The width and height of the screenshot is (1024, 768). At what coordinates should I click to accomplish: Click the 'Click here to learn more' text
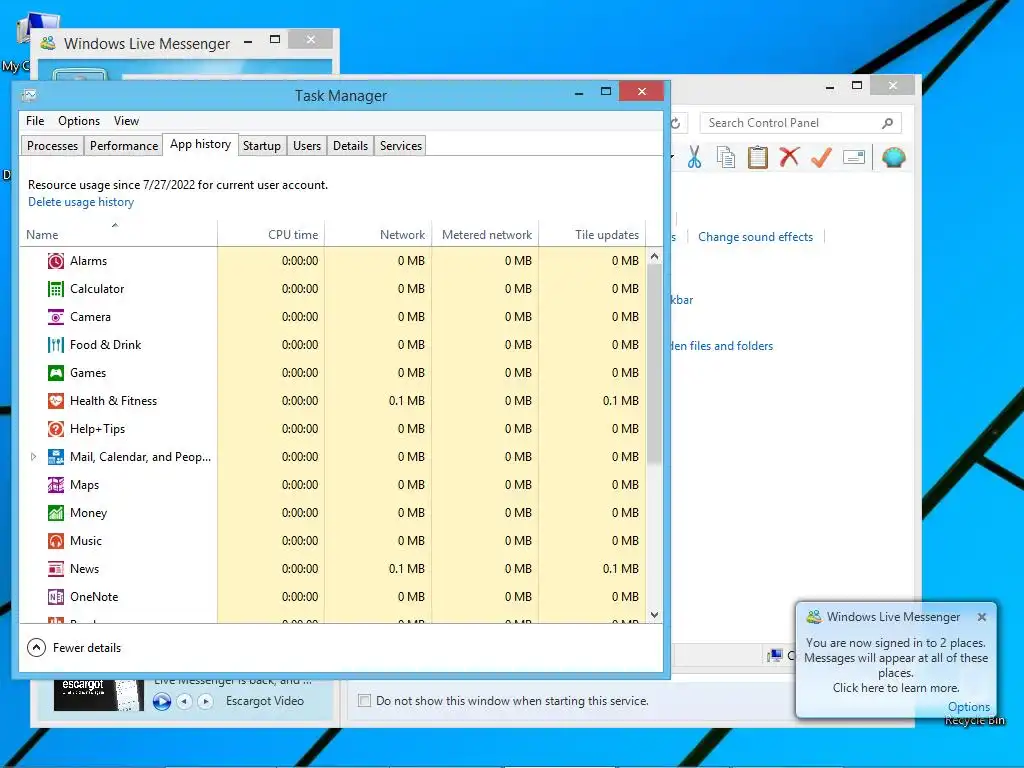(896, 688)
